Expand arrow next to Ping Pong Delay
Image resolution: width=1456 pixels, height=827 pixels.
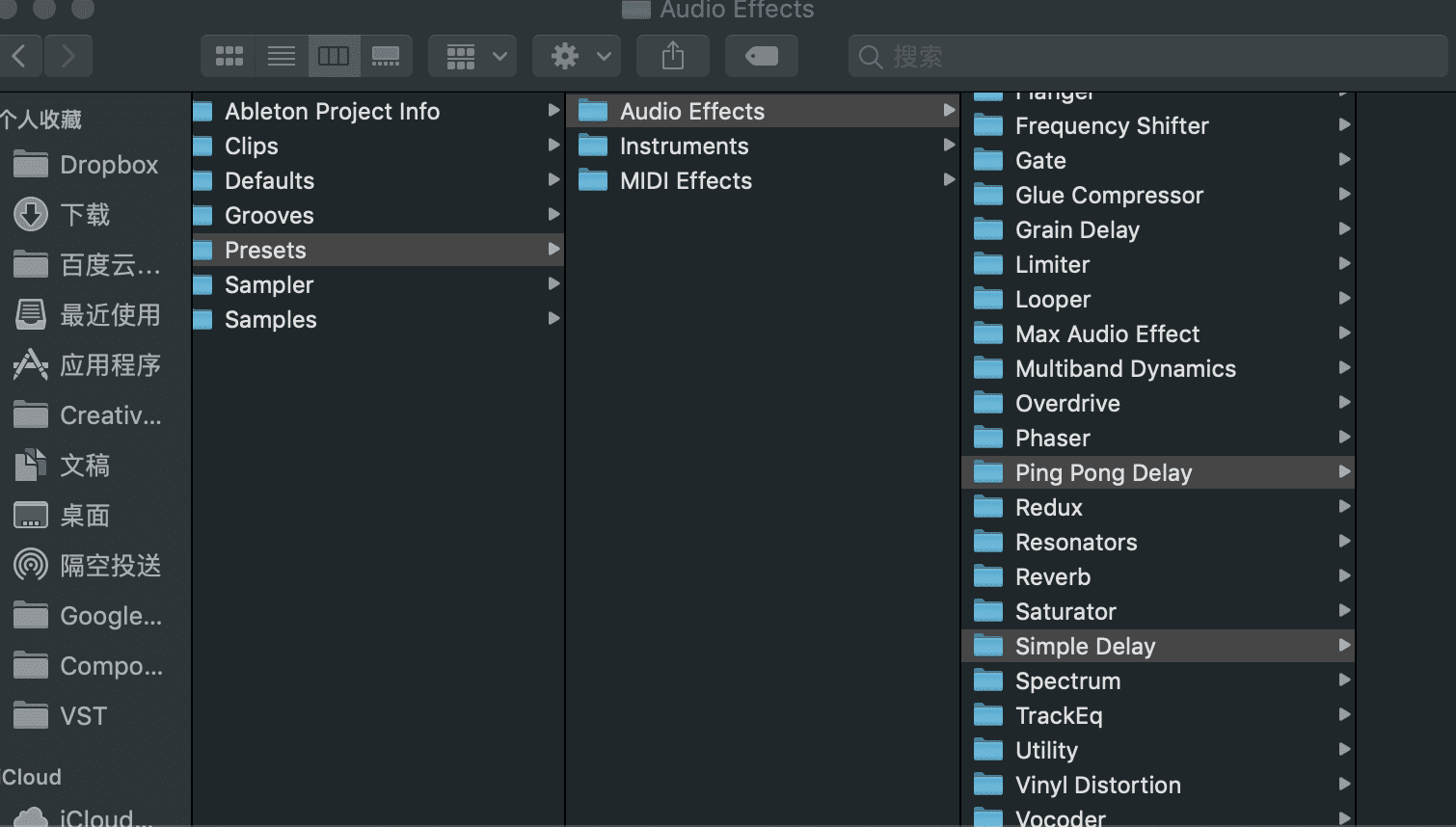[1344, 471]
